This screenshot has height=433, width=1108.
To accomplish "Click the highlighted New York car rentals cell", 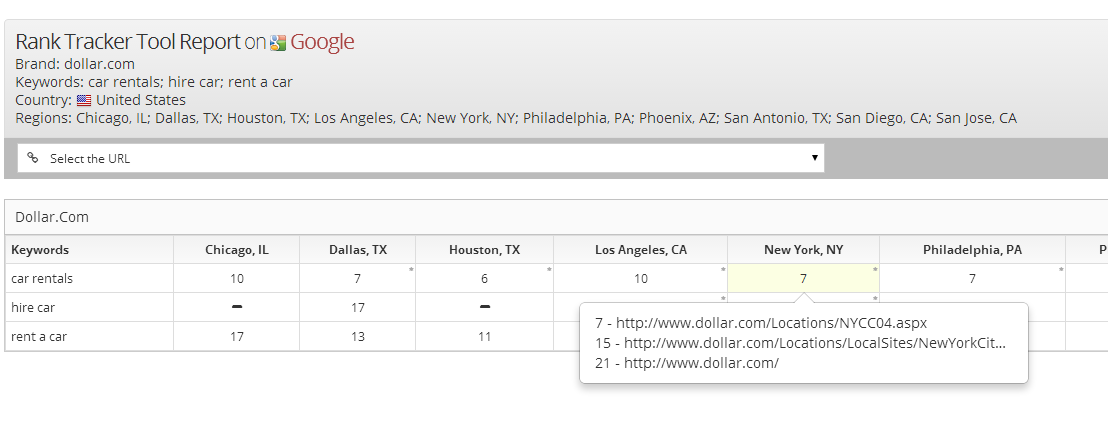I will tap(803, 279).
